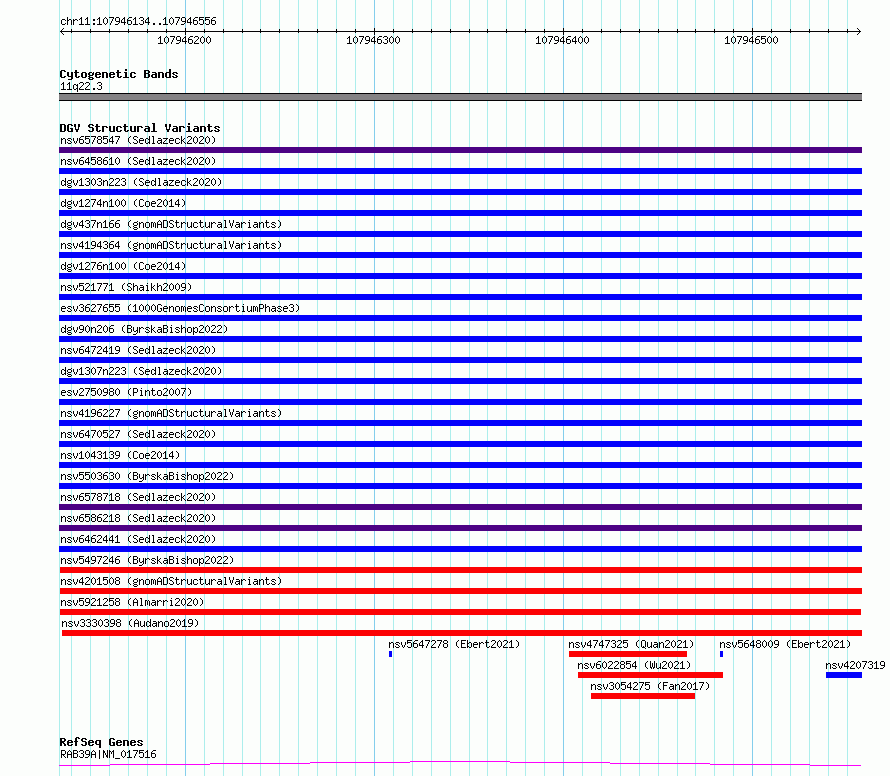Click the blue bar for nsv521771

pyautogui.click(x=460, y=297)
